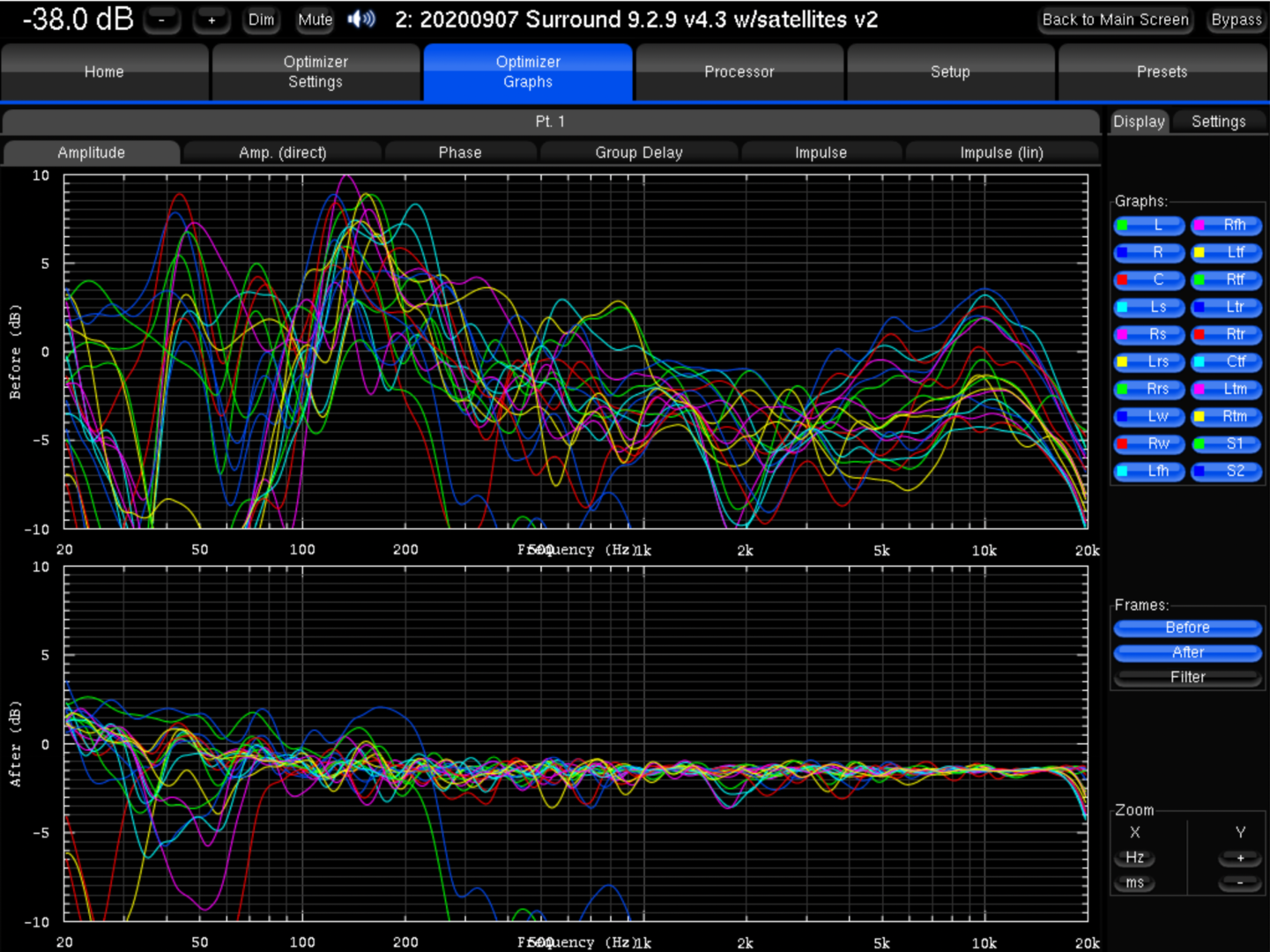This screenshot has width=1270, height=952.
Task: Toggle the Lrs channel graph
Action: pos(1148,362)
